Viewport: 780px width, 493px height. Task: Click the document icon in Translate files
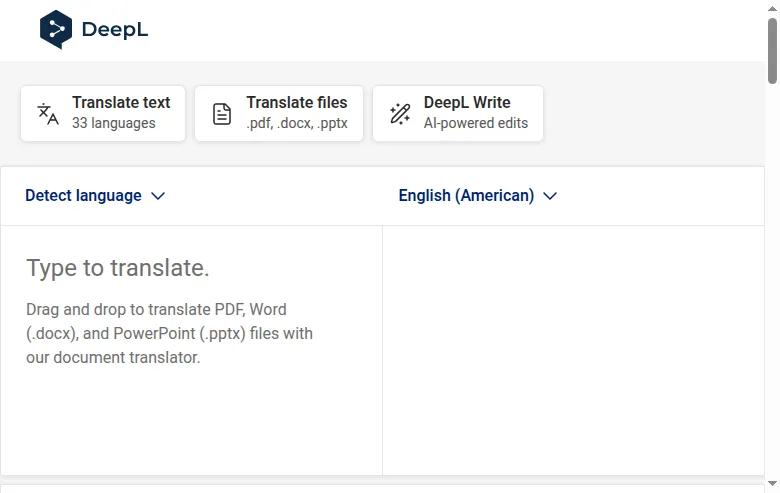coord(222,114)
